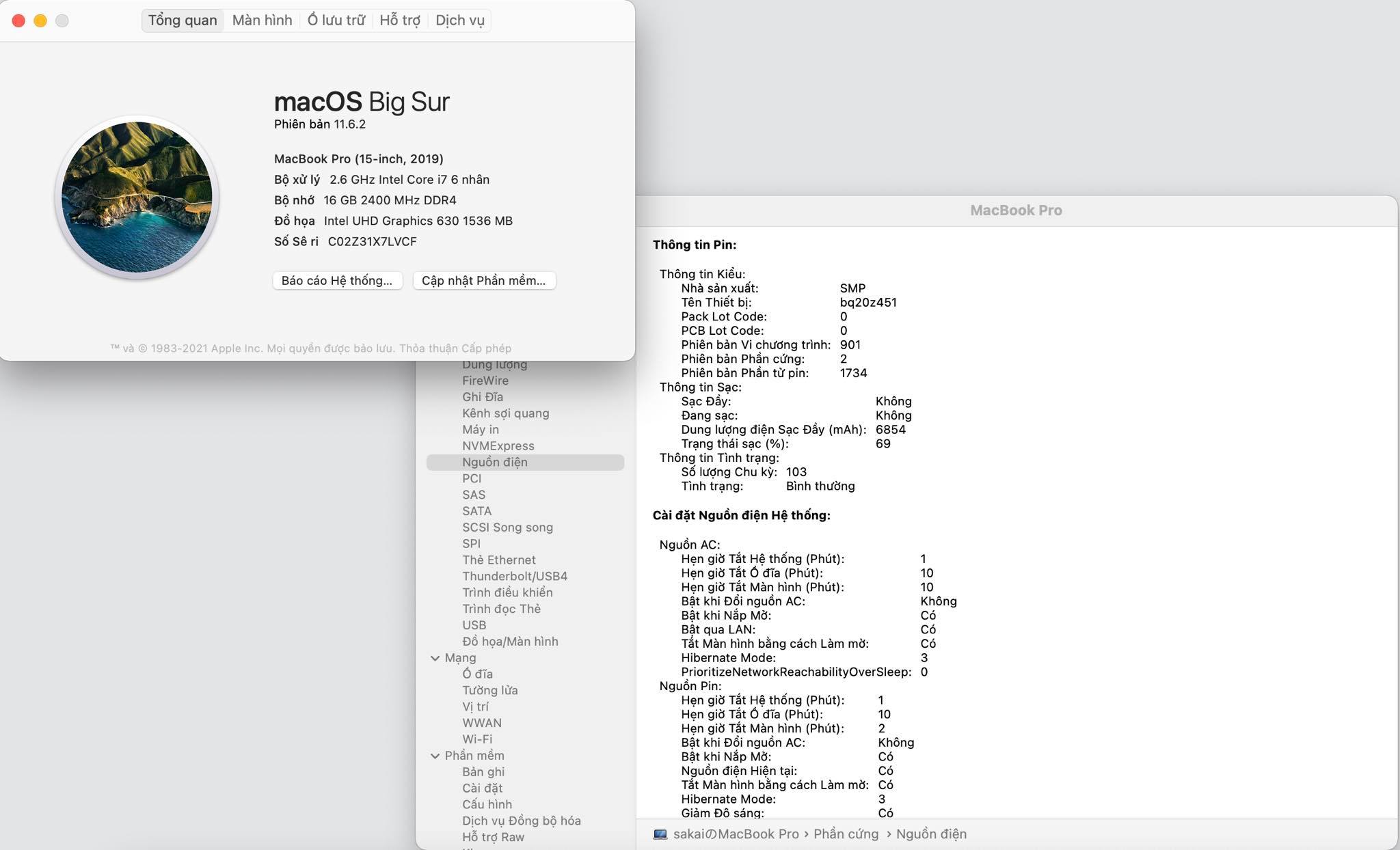
Task: Collapse the Mạng section chevron
Action: (x=435, y=658)
